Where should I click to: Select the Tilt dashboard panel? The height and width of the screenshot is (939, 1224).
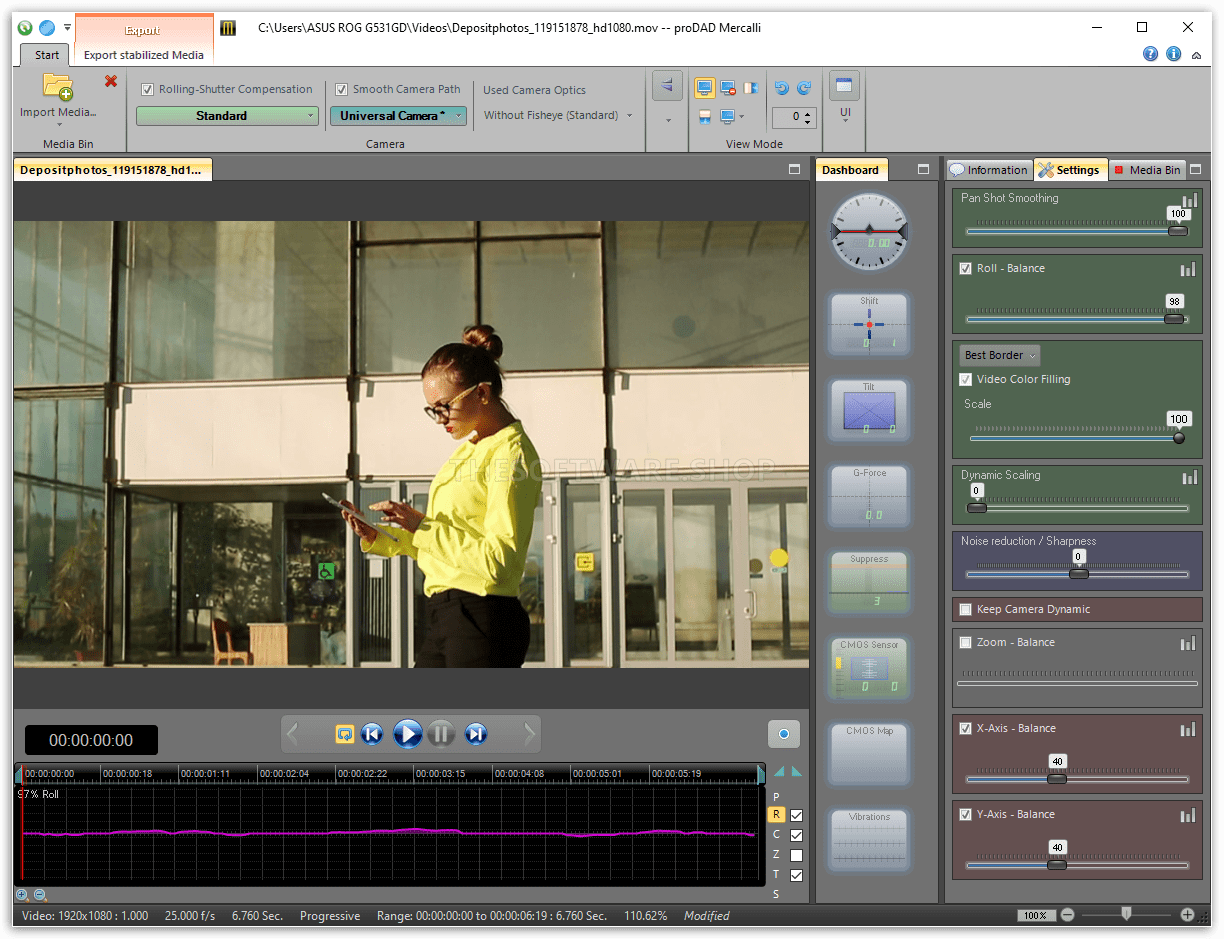868,410
